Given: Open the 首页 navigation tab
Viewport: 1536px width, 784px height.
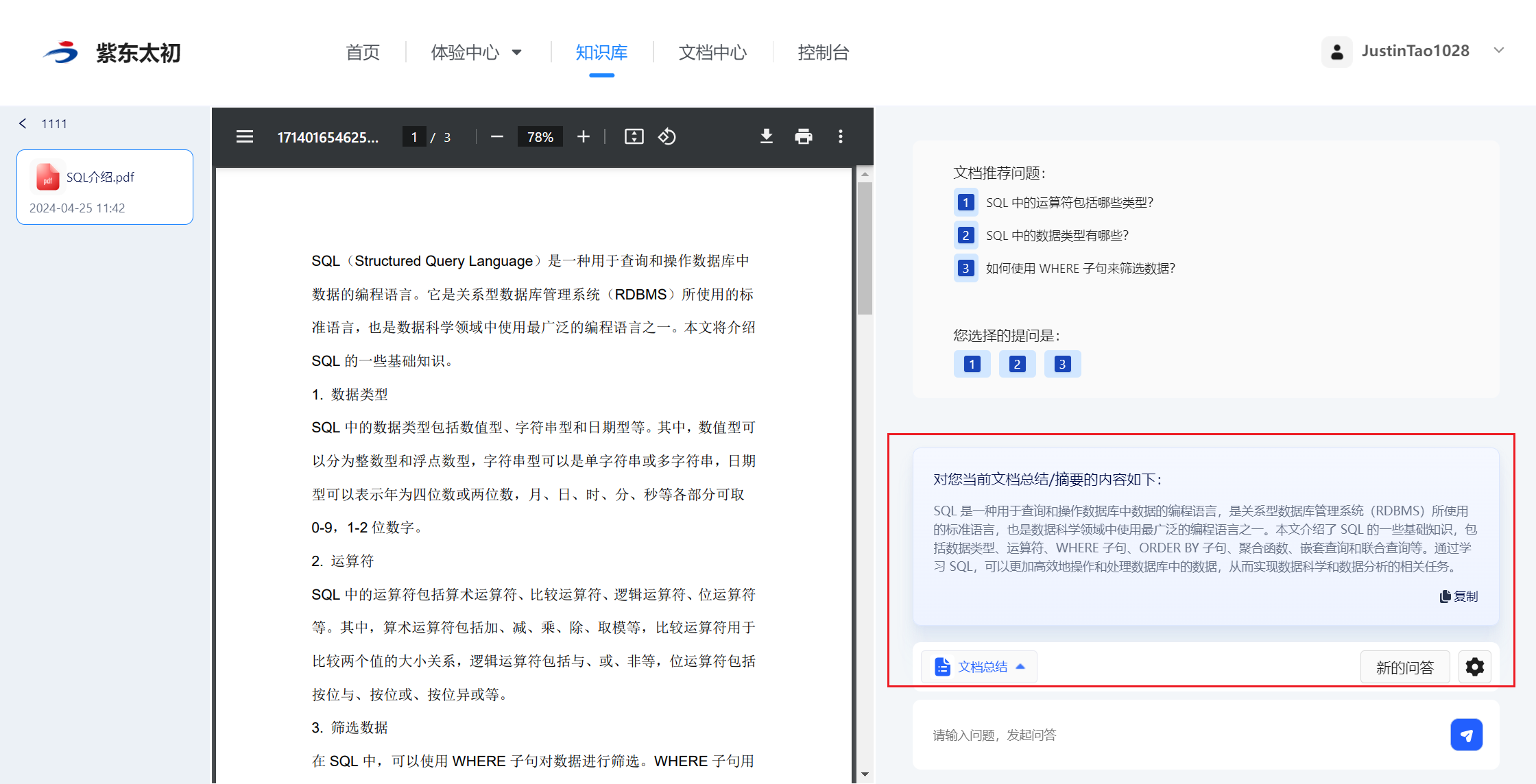Looking at the screenshot, I should click(363, 52).
